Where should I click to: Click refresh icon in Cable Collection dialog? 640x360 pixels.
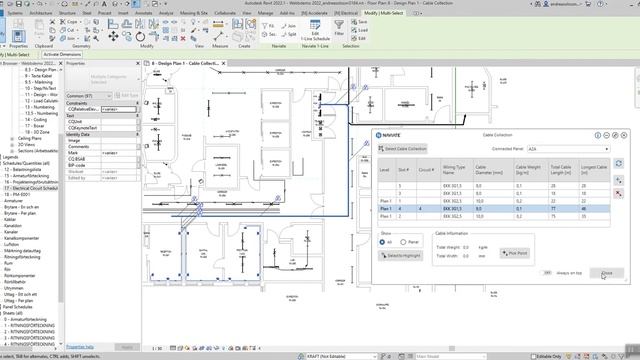tap(619, 164)
